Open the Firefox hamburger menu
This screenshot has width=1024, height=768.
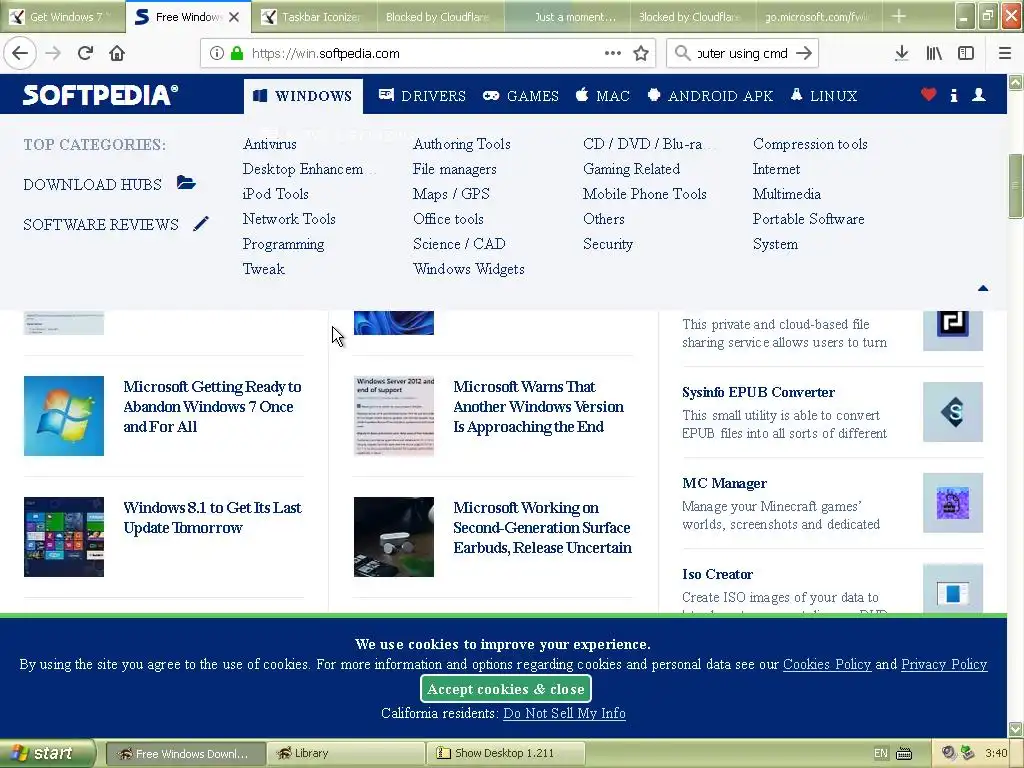point(1005,54)
